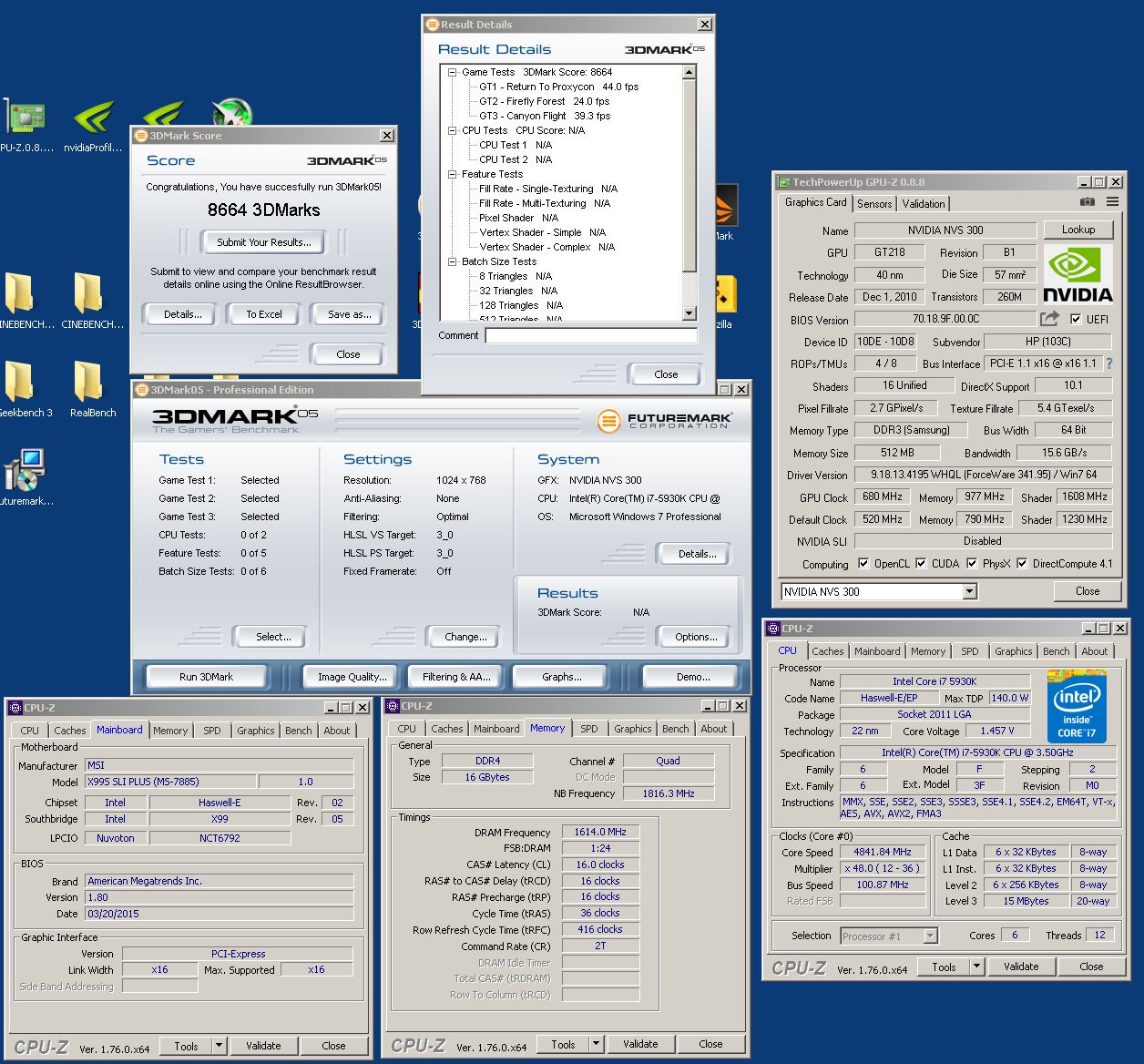Image resolution: width=1144 pixels, height=1064 pixels.
Task: Click the To Excel button in 3DMark Score
Action: 264,314
